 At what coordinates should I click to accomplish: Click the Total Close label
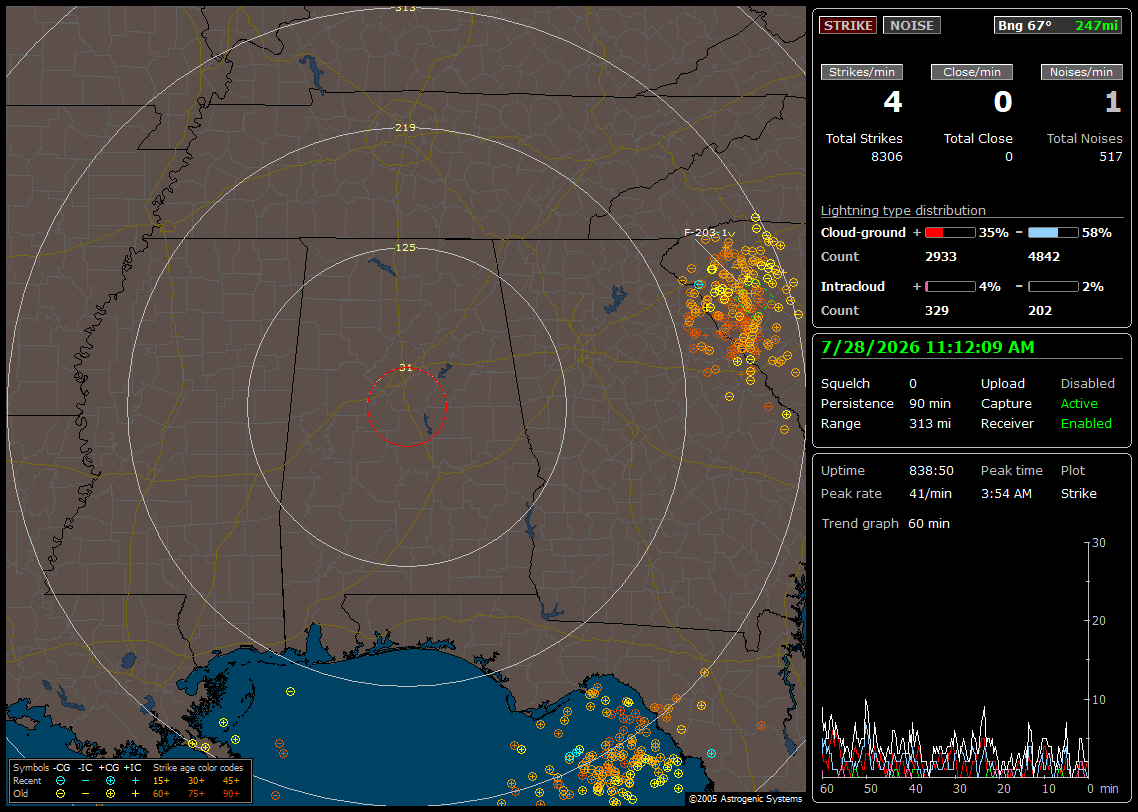tap(978, 139)
